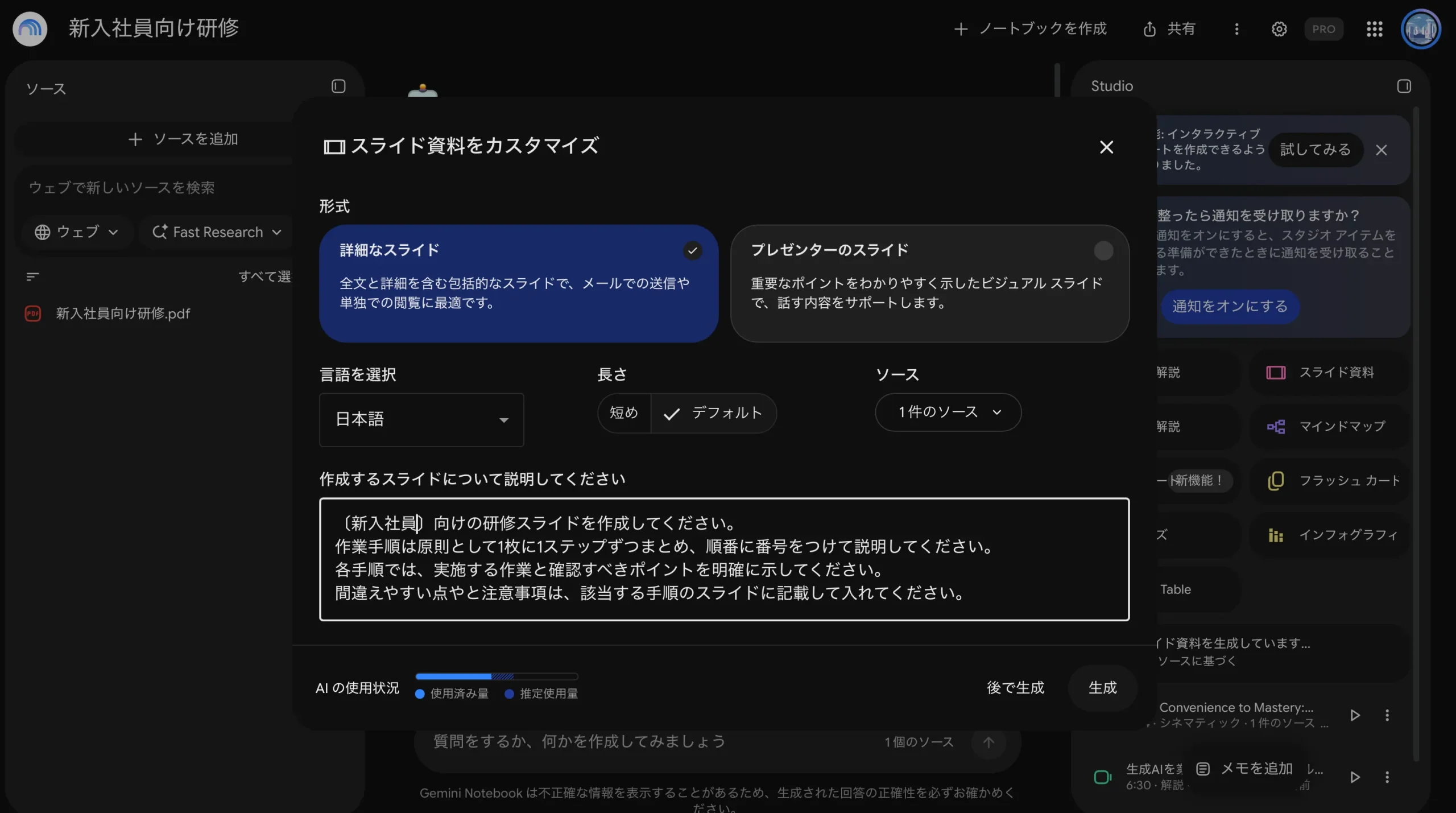Viewport: 1456px width, 813px height.
Task: Click the ソースを追加 button
Action: [183, 139]
